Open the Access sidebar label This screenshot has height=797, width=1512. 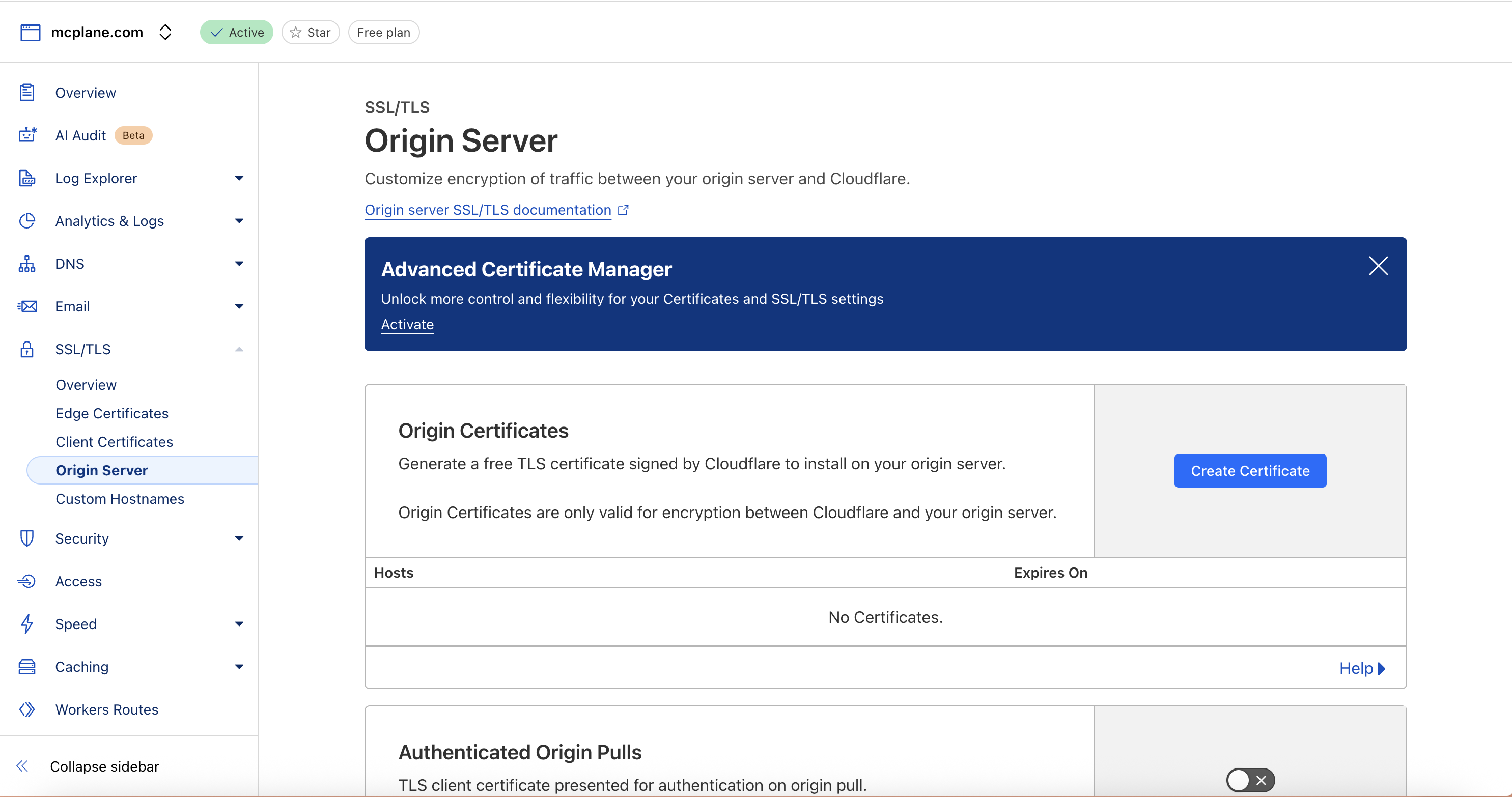[78, 581]
